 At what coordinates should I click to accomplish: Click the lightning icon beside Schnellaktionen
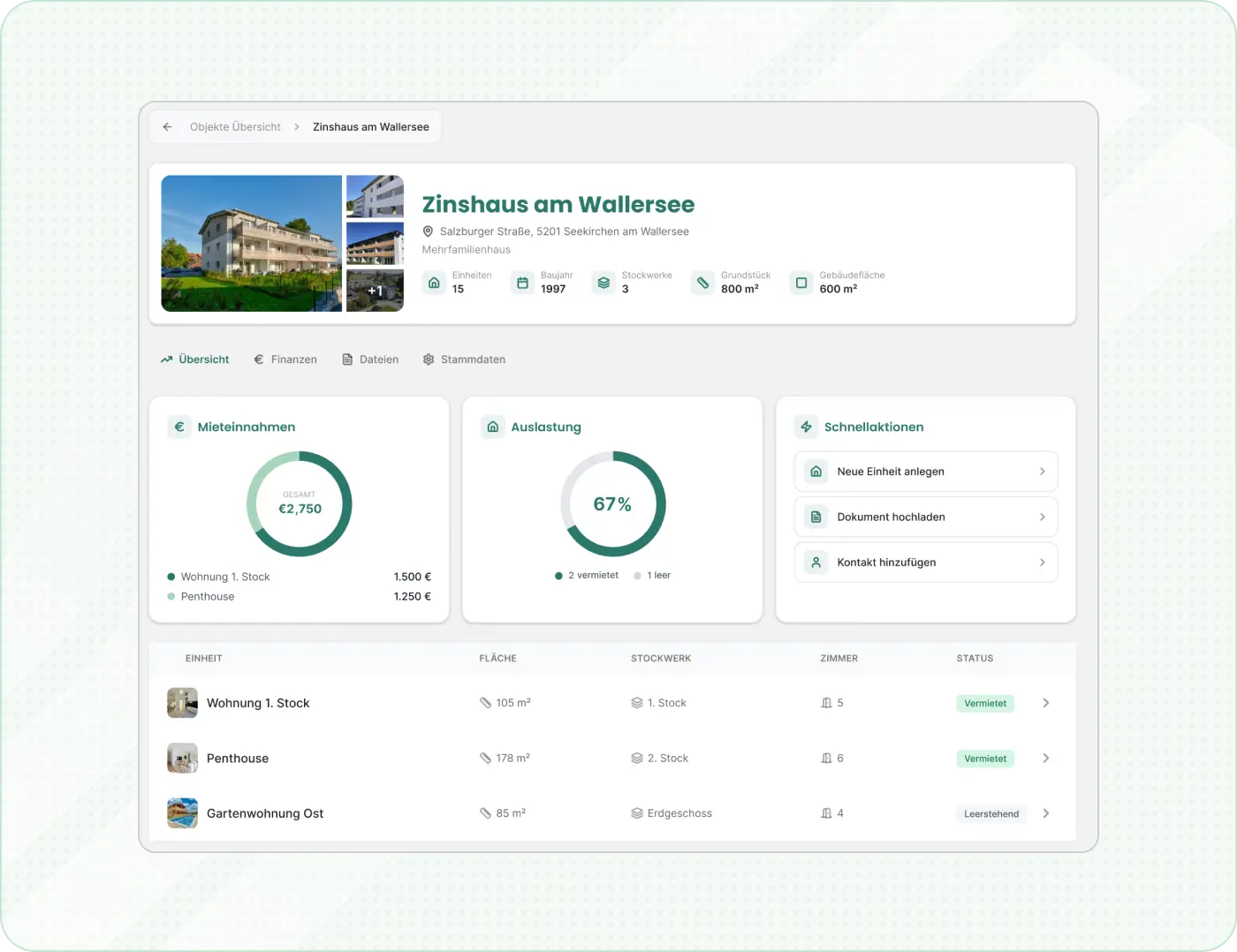tap(806, 427)
